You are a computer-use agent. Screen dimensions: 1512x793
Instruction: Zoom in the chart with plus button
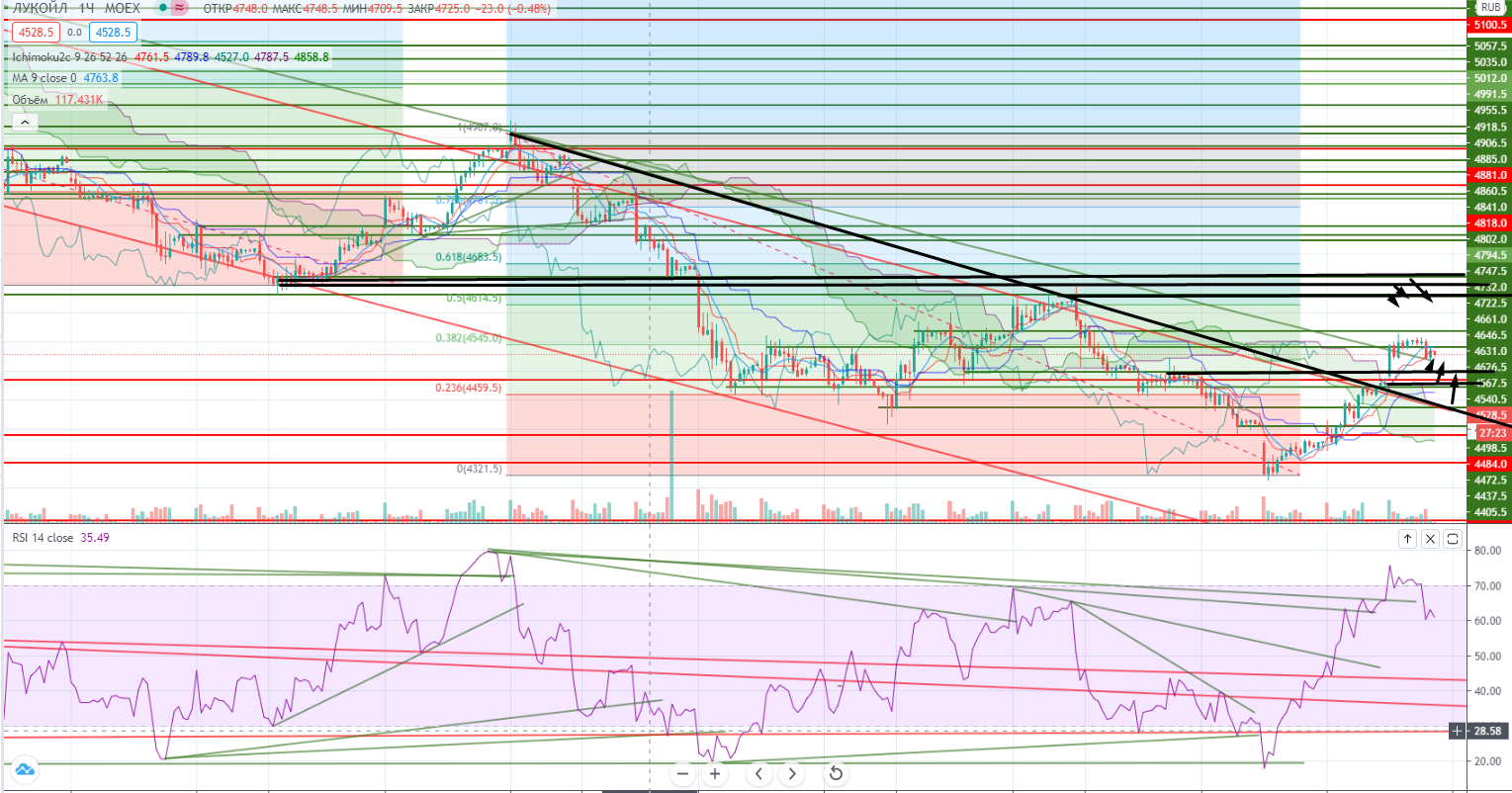(713, 773)
